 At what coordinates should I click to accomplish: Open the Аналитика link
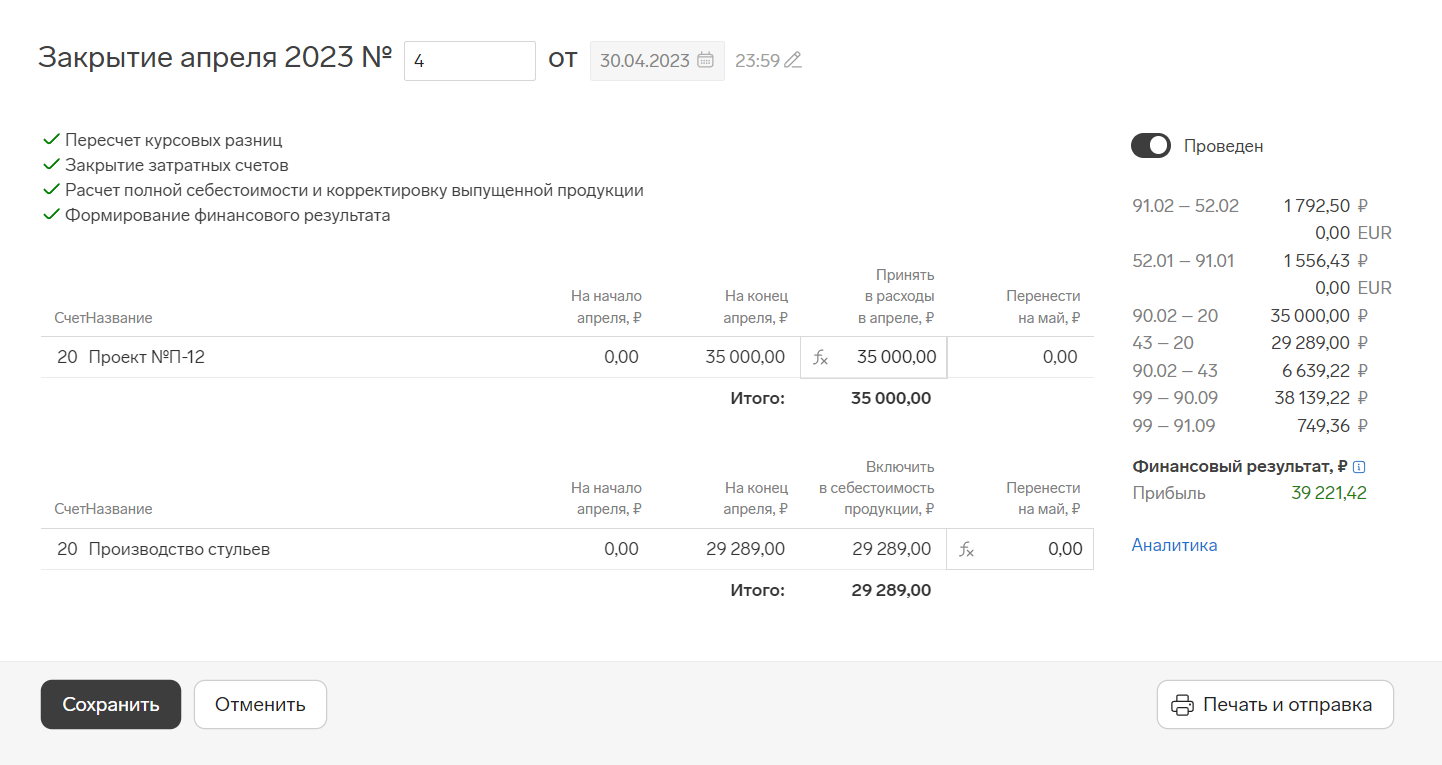click(1175, 545)
